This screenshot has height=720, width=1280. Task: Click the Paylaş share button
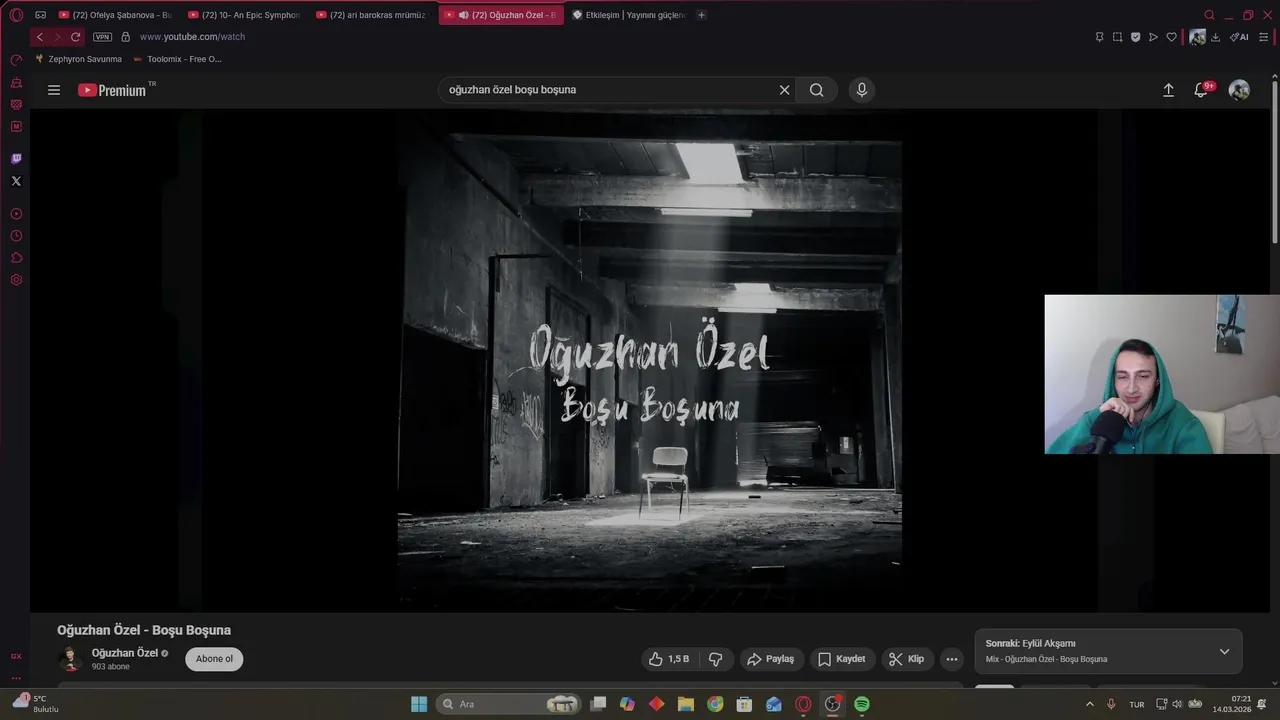771,659
